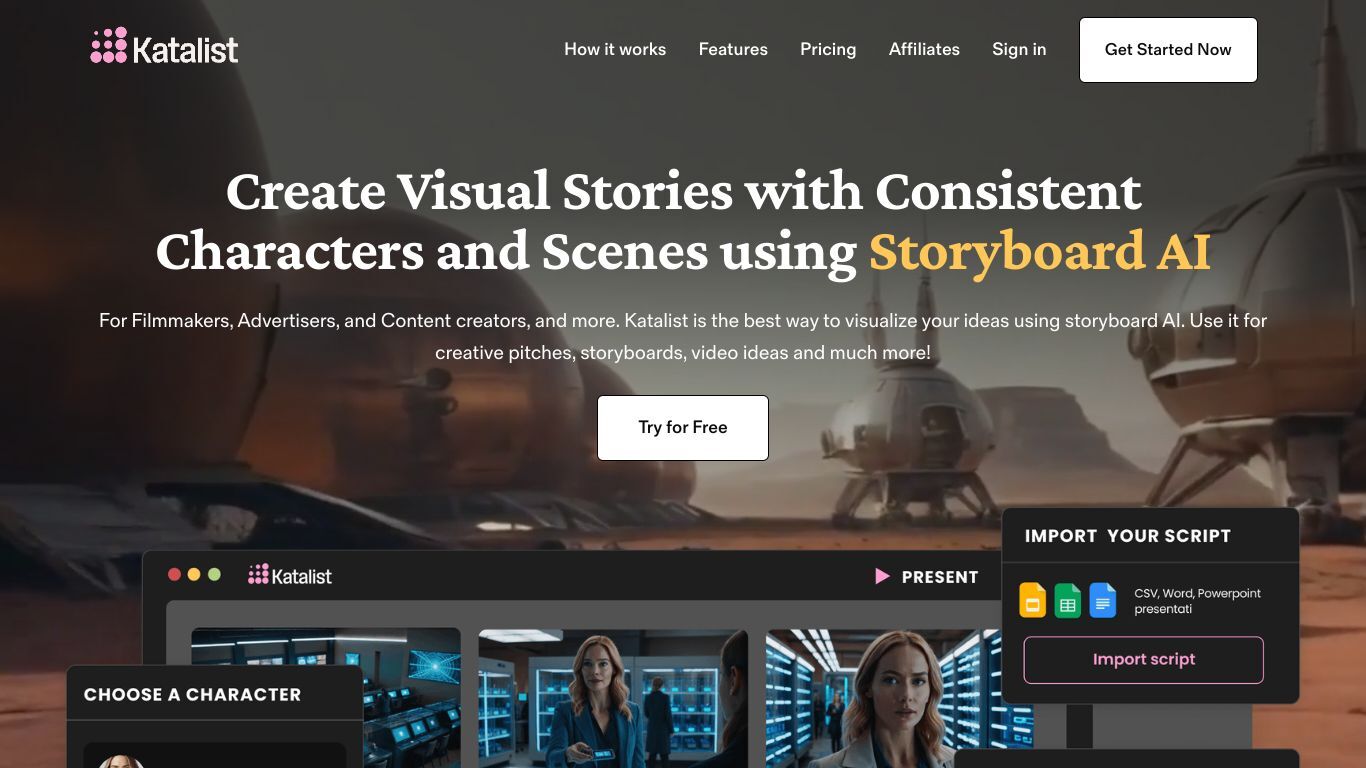This screenshot has height=768, width=1366.
Task: Click the For Filmmakers, Advertisers description paragraph
Action: point(683,337)
